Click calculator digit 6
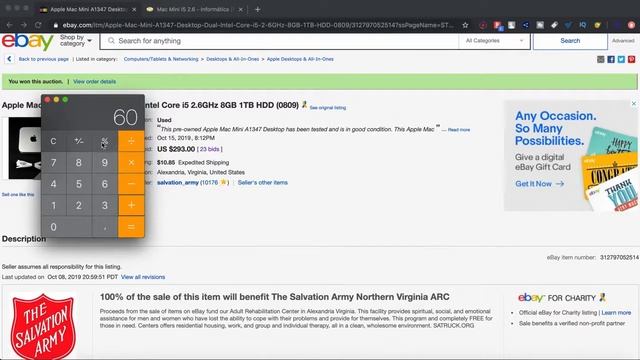This screenshot has height=360, width=640. 104,184
